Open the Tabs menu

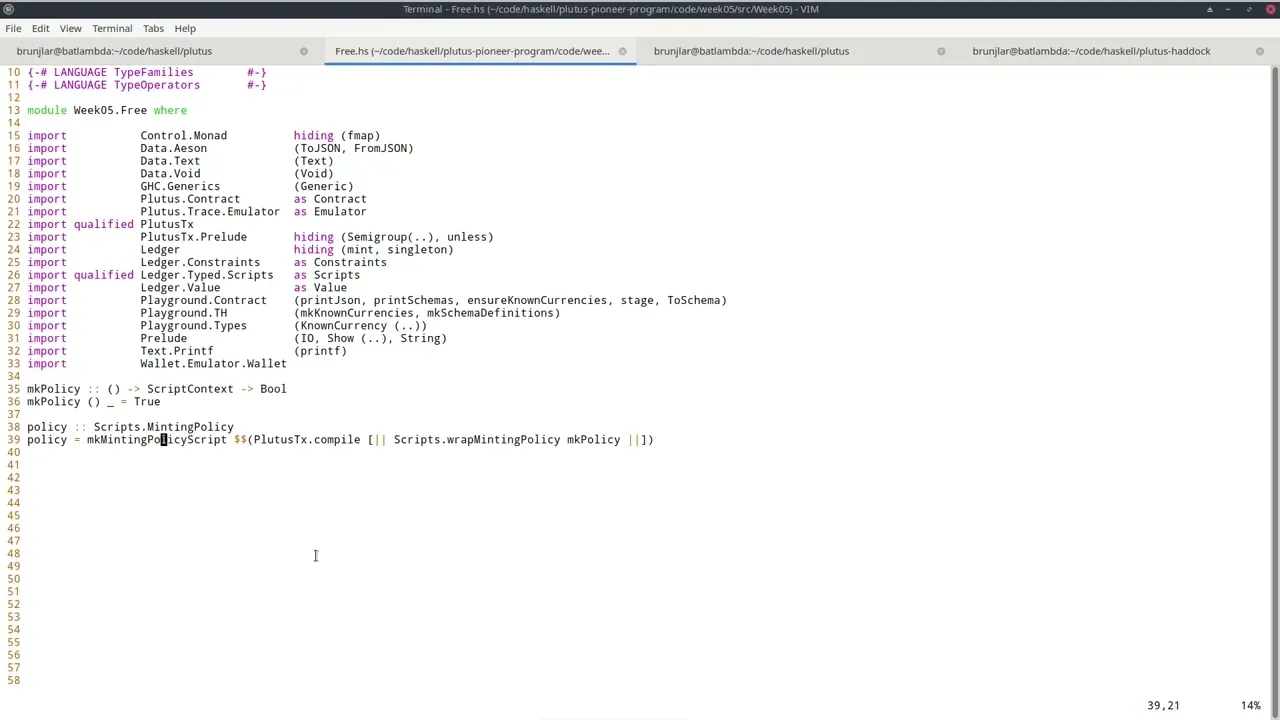tap(153, 28)
